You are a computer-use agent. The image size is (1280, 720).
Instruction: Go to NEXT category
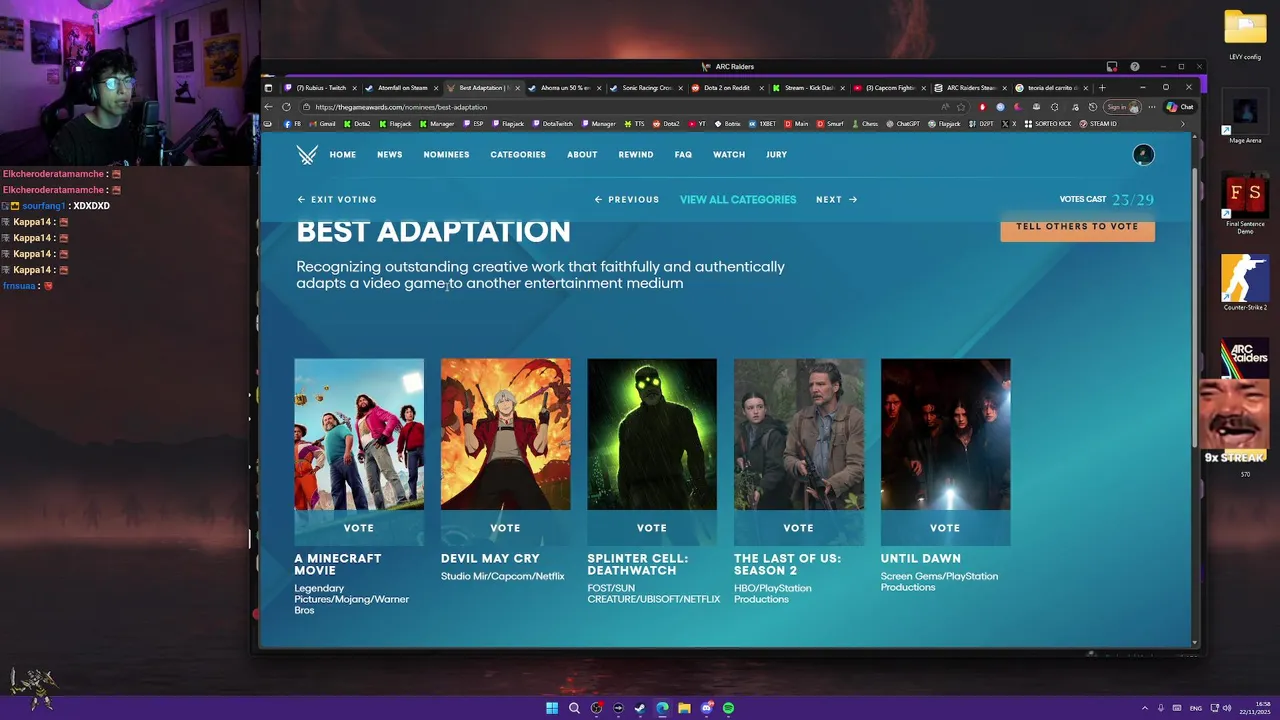(836, 199)
